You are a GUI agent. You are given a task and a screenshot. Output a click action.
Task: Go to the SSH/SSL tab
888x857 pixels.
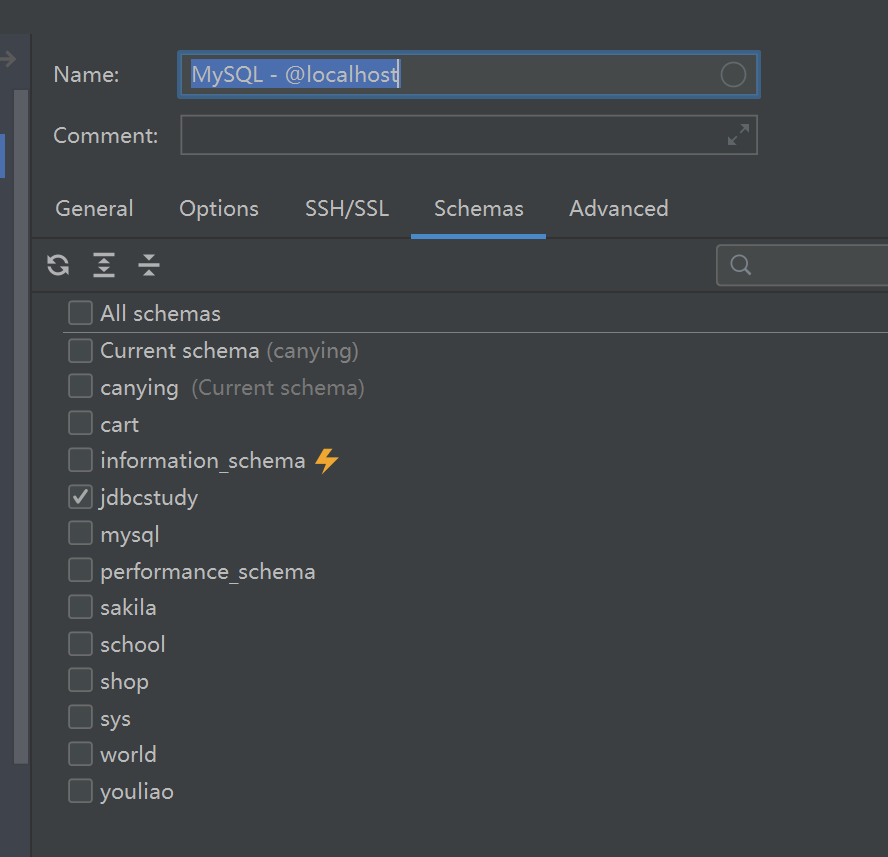[x=347, y=209]
